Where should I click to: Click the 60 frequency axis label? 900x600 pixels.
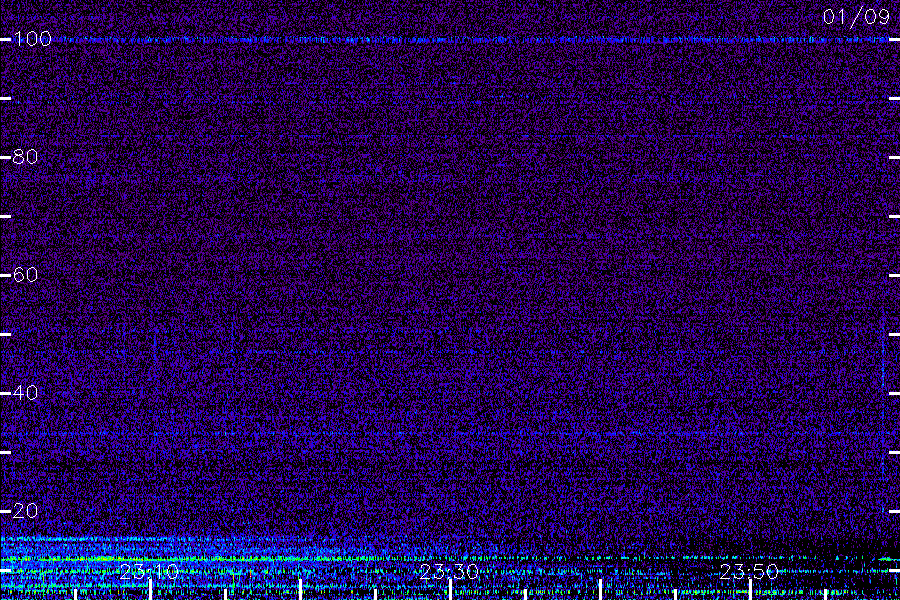tap(25, 274)
